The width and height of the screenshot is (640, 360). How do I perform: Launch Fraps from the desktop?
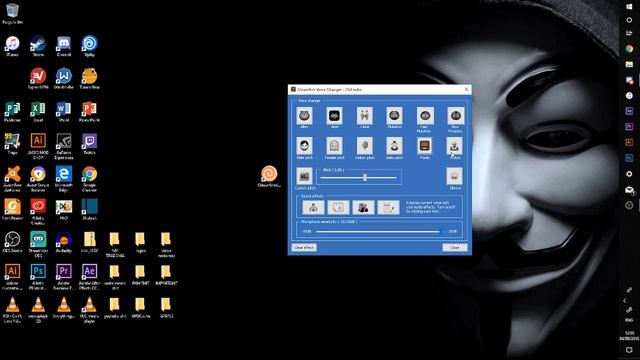(x=12, y=144)
